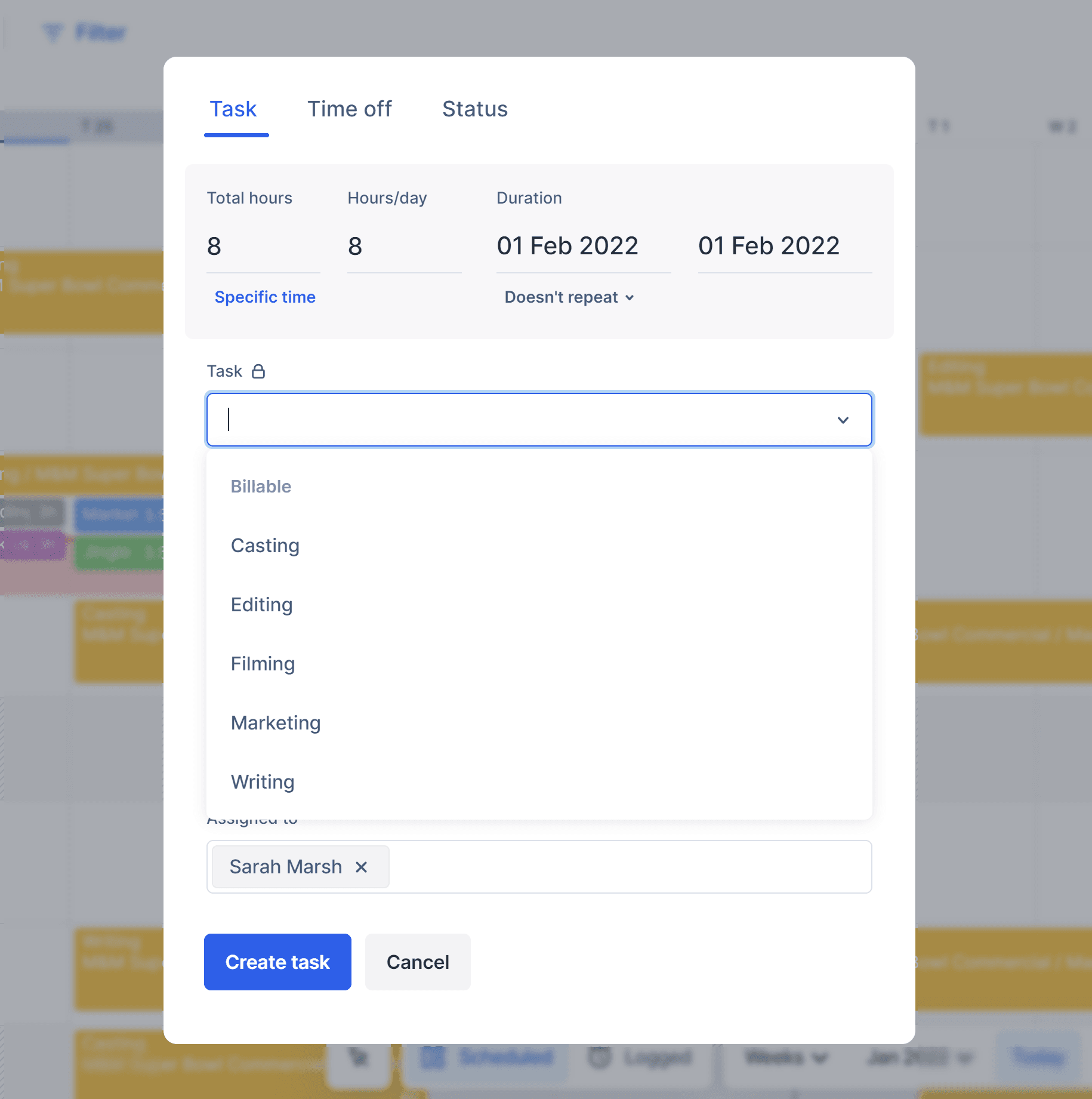Viewport: 1092px width, 1099px height.
Task: Switch to the Status tab
Action: pyautogui.click(x=474, y=109)
